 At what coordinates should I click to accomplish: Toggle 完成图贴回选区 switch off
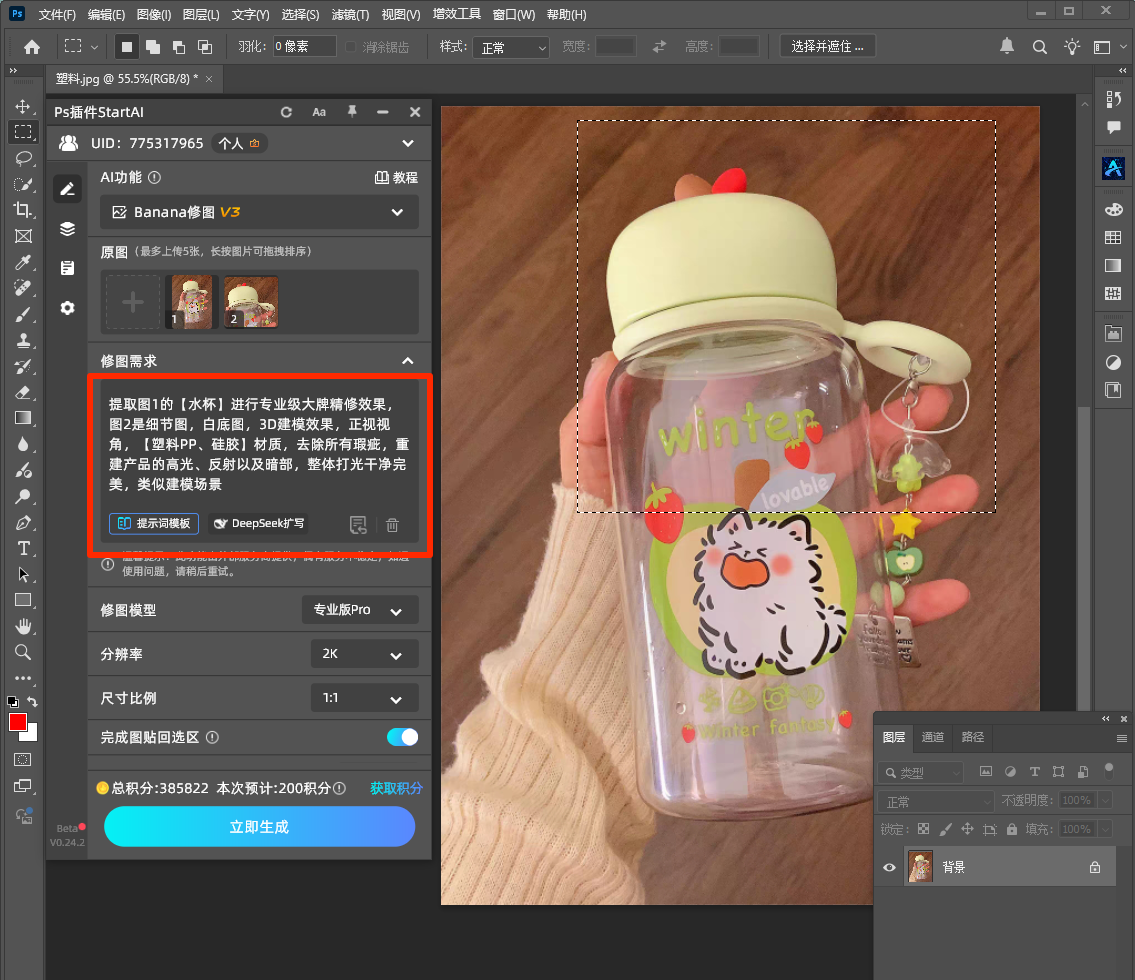[x=402, y=738]
